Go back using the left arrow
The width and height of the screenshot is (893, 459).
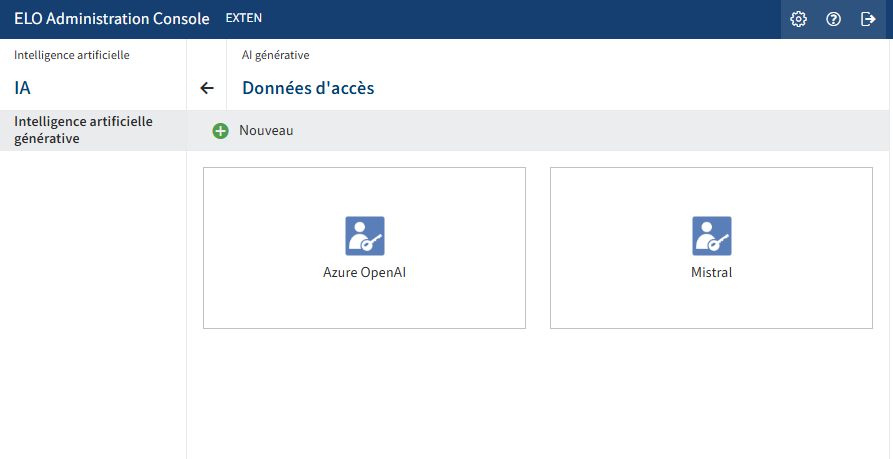(207, 88)
